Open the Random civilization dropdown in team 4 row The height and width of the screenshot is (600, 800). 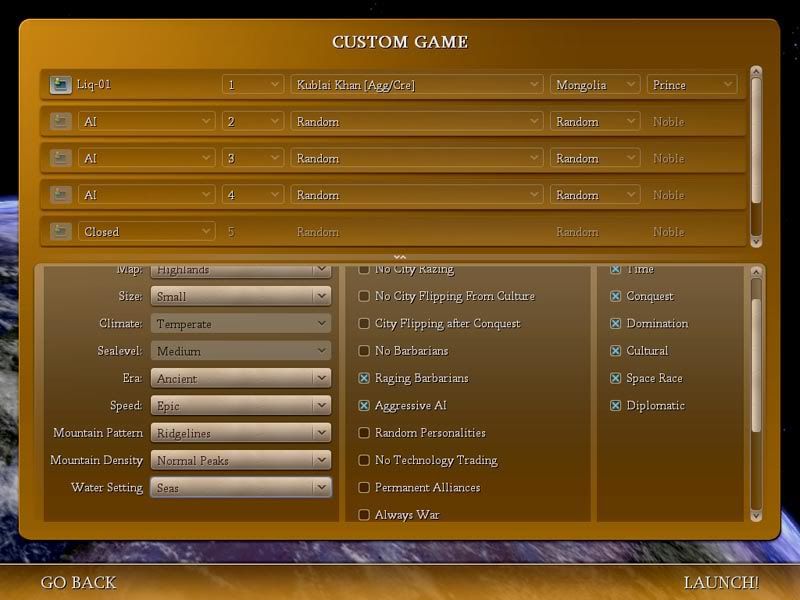point(595,195)
